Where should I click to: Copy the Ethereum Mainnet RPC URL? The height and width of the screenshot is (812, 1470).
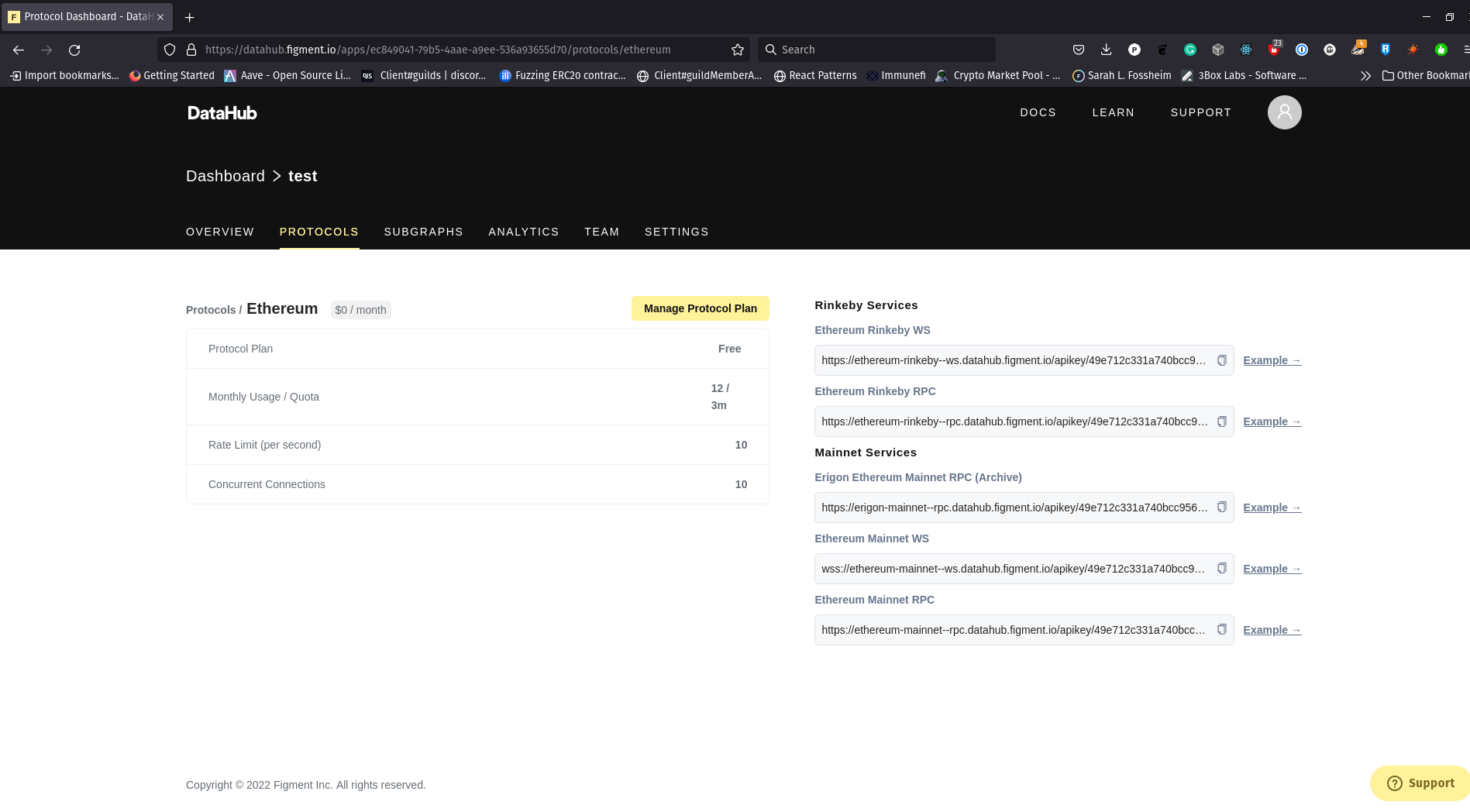tap(1221, 629)
